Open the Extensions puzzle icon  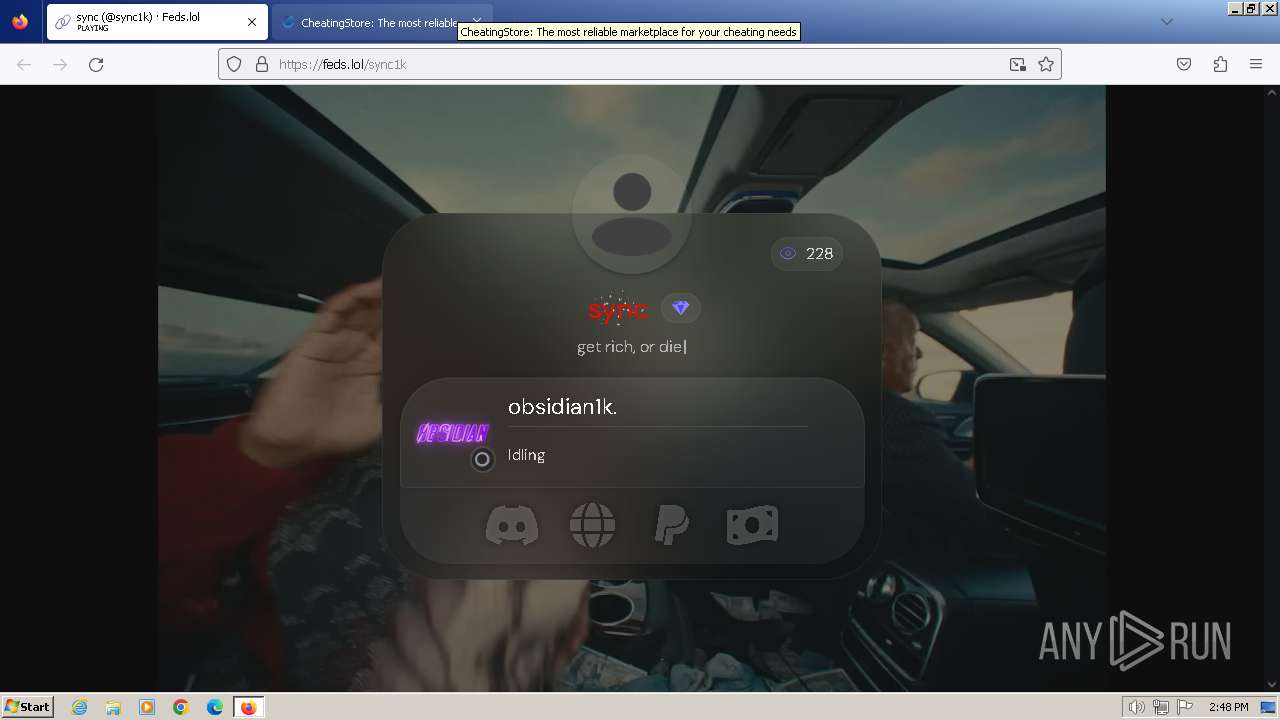(1220, 64)
